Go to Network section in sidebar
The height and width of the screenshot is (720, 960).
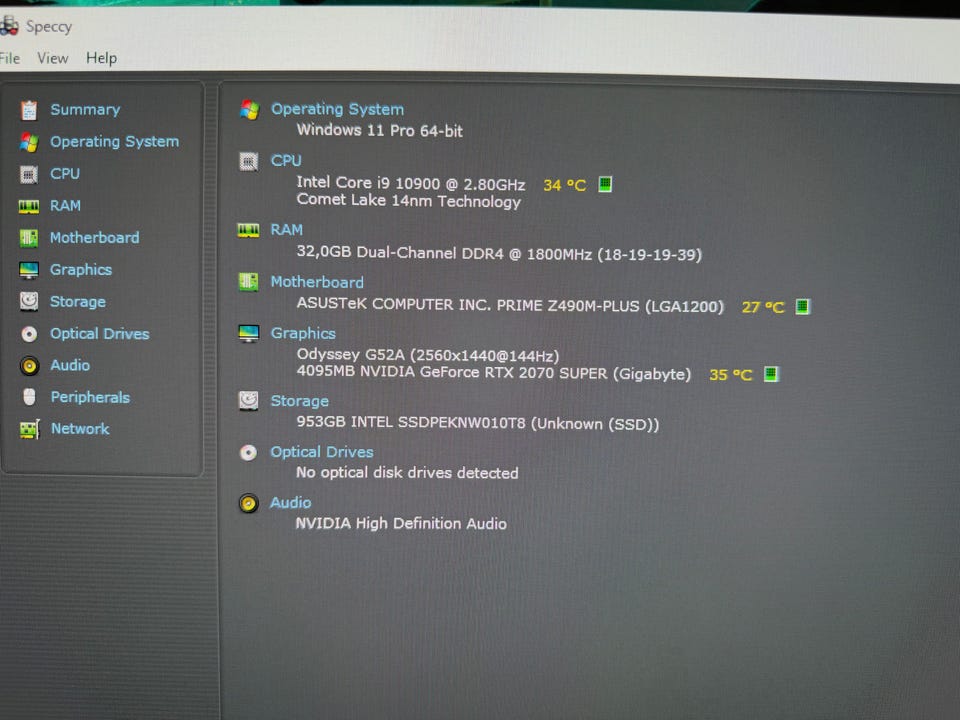pyautogui.click(x=80, y=429)
